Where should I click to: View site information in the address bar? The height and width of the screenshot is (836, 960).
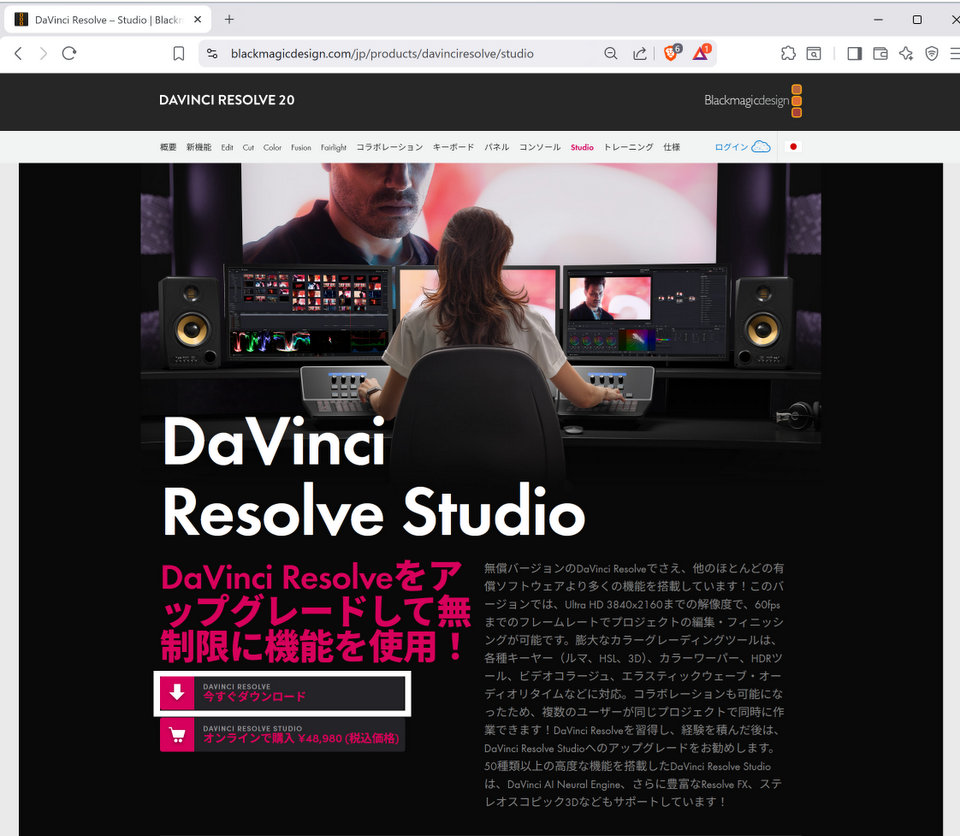[x=211, y=54]
